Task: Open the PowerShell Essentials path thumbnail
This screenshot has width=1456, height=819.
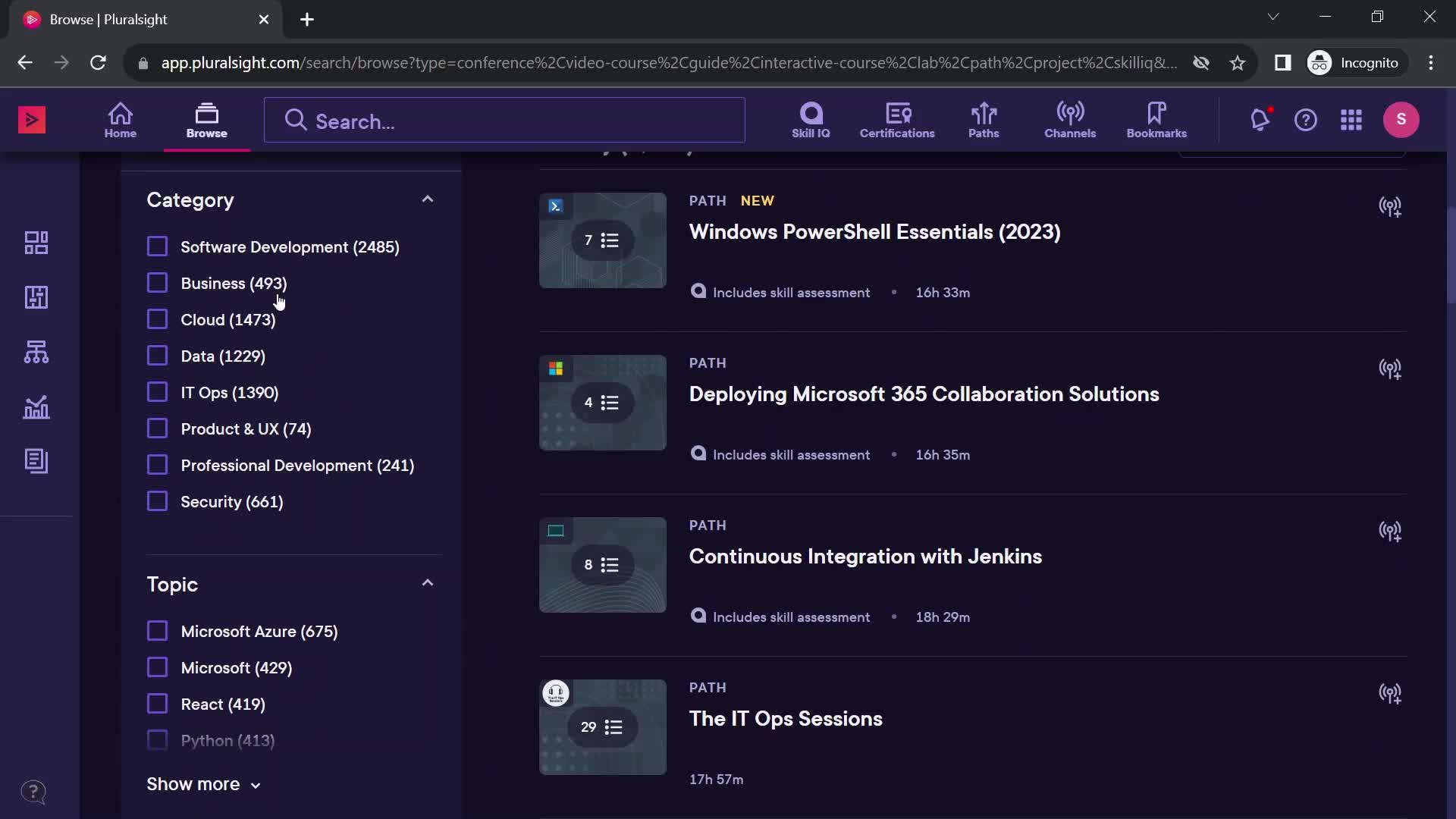Action: (603, 240)
